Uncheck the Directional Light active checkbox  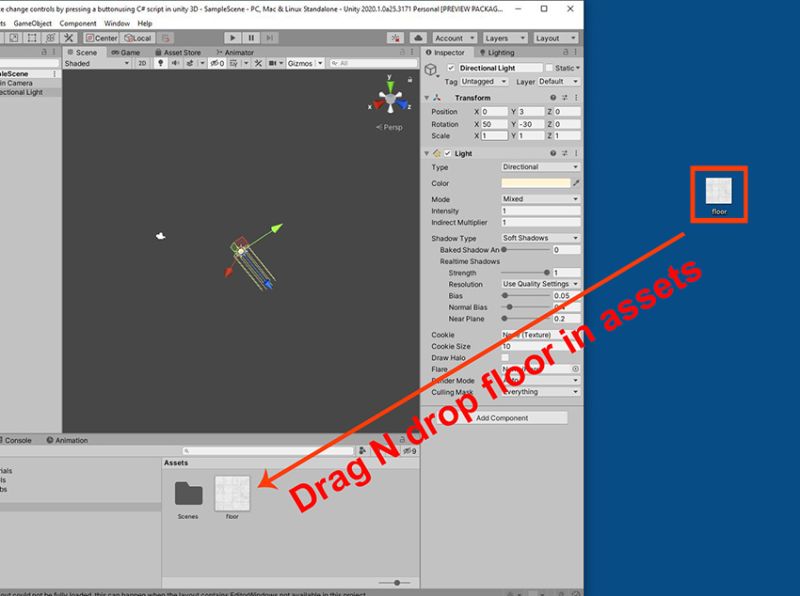(x=452, y=67)
